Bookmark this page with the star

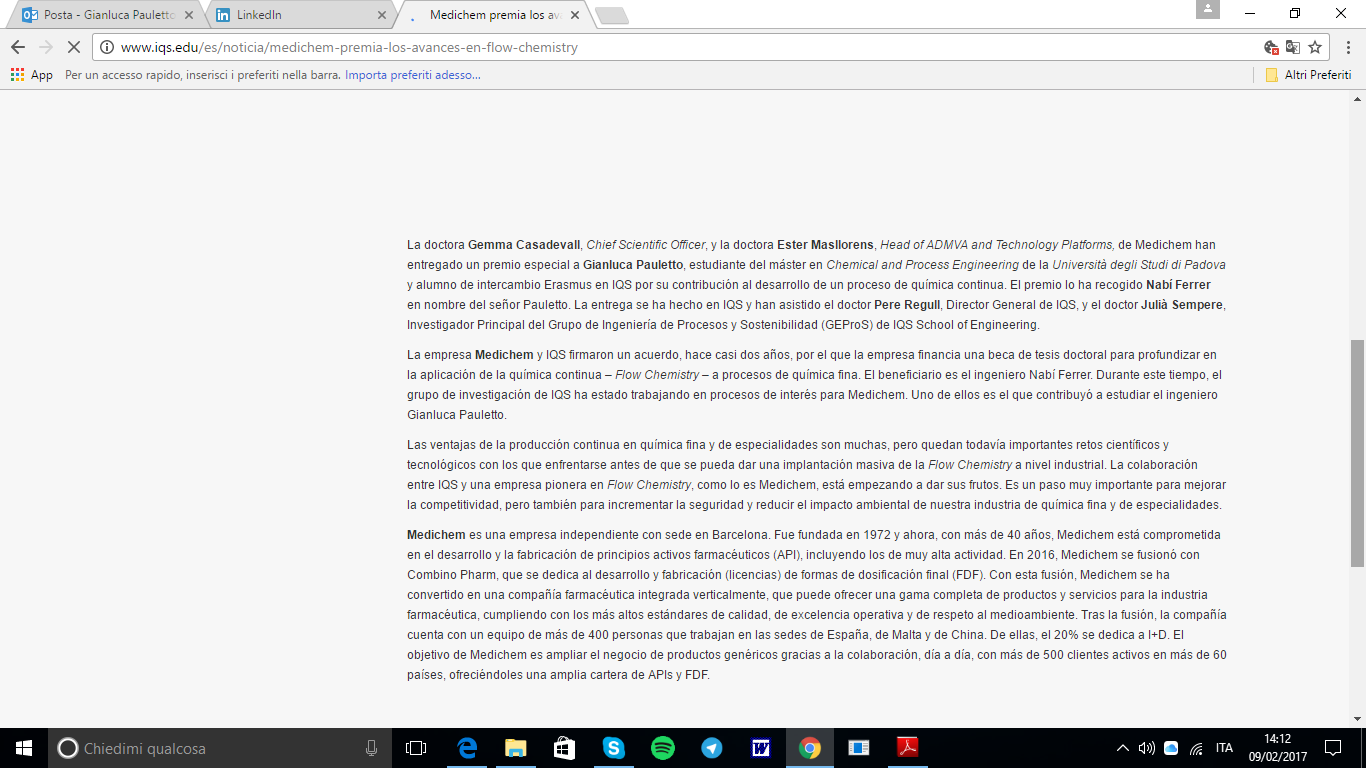click(1315, 47)
